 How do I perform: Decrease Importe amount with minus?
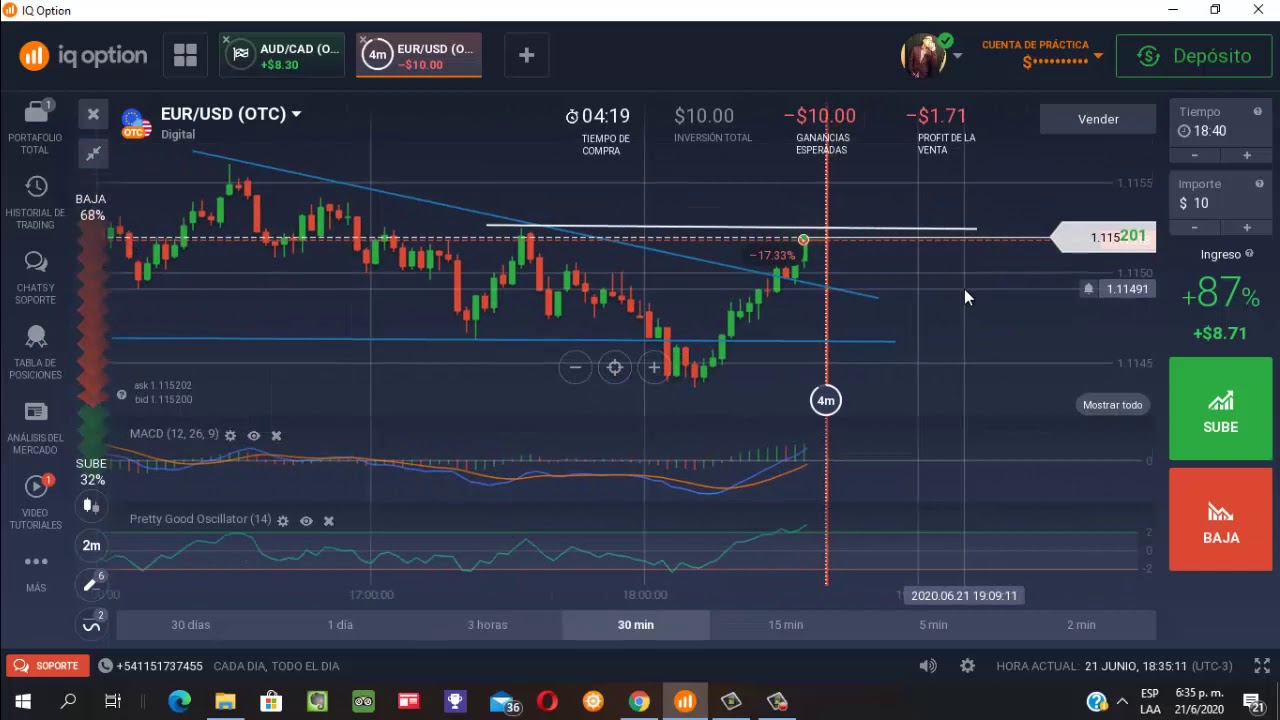coord(1194,228)
